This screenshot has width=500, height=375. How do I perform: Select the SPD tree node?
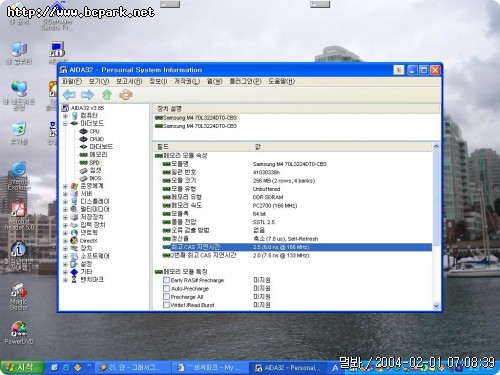94,163
